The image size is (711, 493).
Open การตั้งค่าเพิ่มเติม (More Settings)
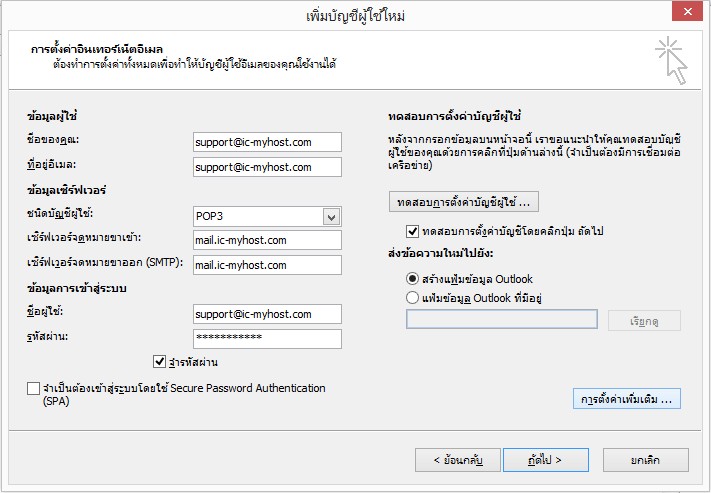(x=627, y=399)
